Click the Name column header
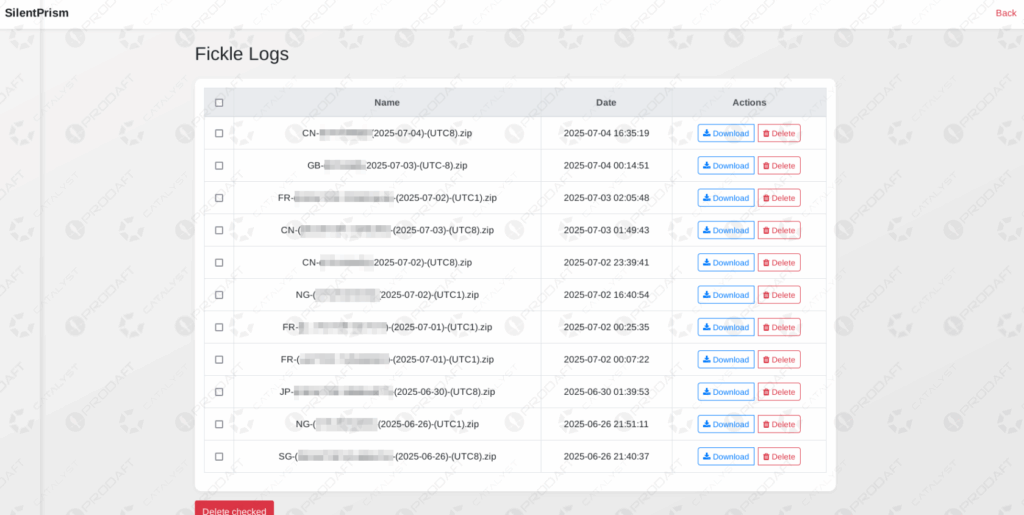This screenshot has width=1024, height=515. click(x=387, y=102)
